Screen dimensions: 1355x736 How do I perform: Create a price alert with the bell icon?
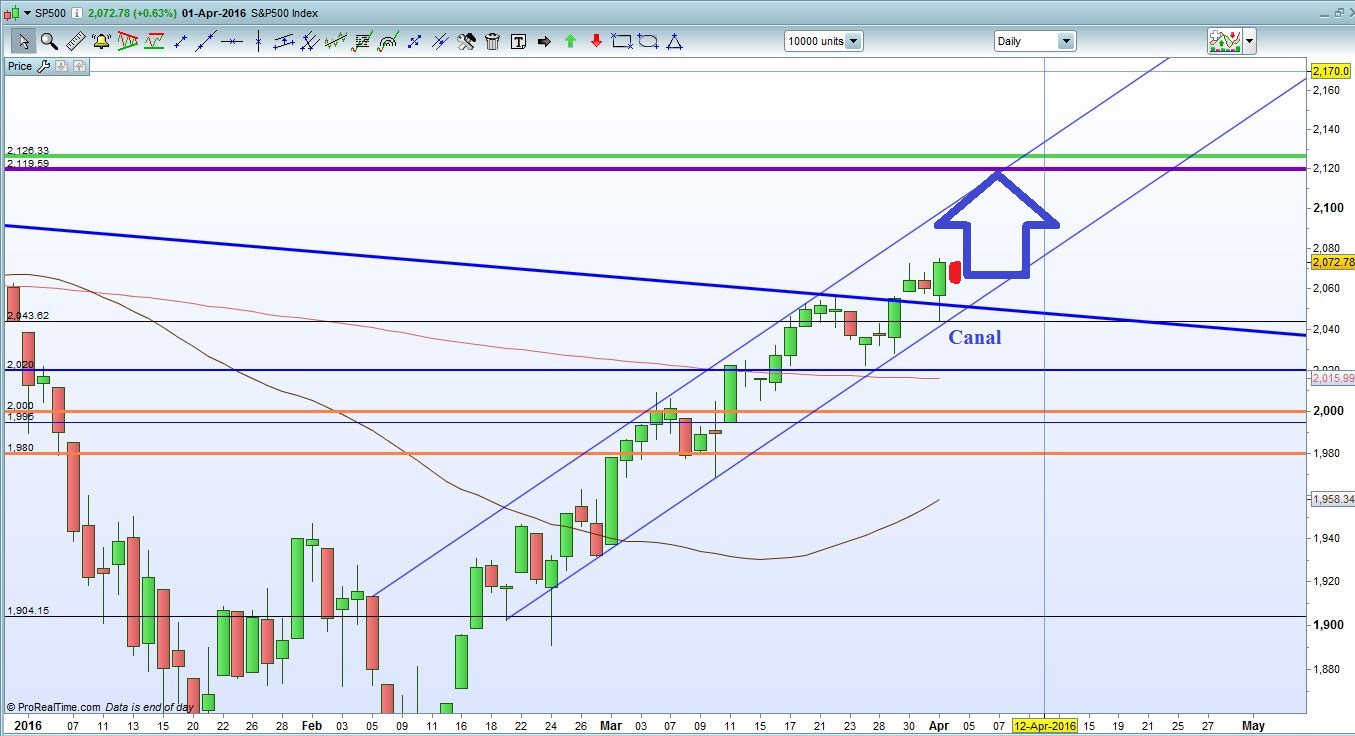pos(101,41)
